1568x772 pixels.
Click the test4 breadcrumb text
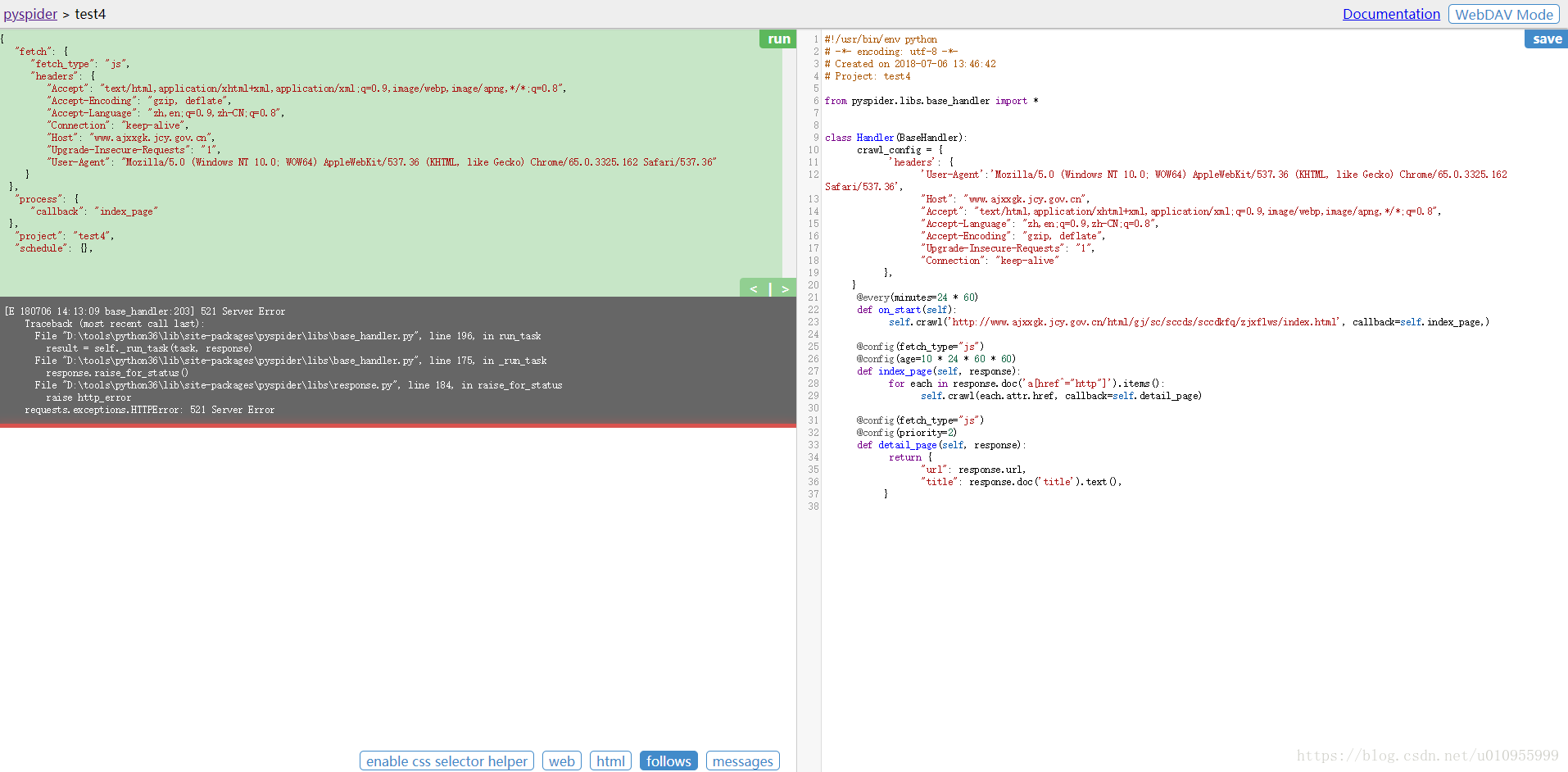point(90,14)
